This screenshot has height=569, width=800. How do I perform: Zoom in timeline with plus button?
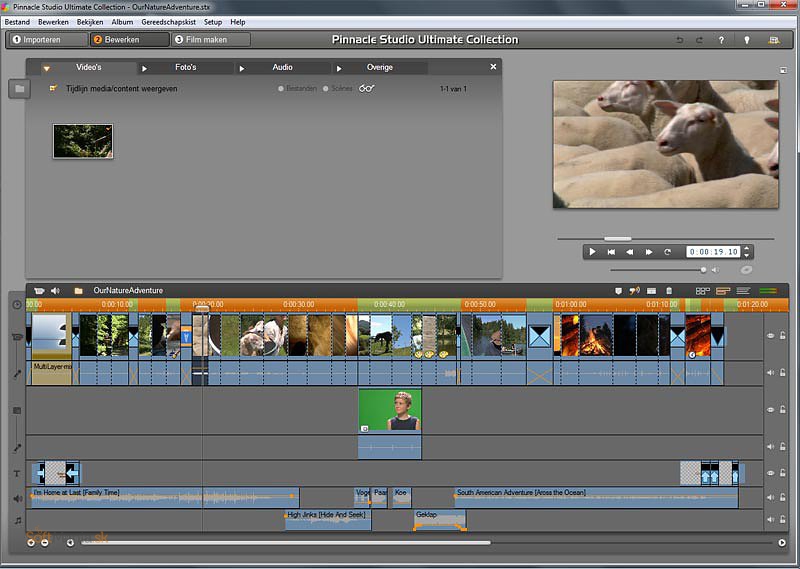(31, 542)
